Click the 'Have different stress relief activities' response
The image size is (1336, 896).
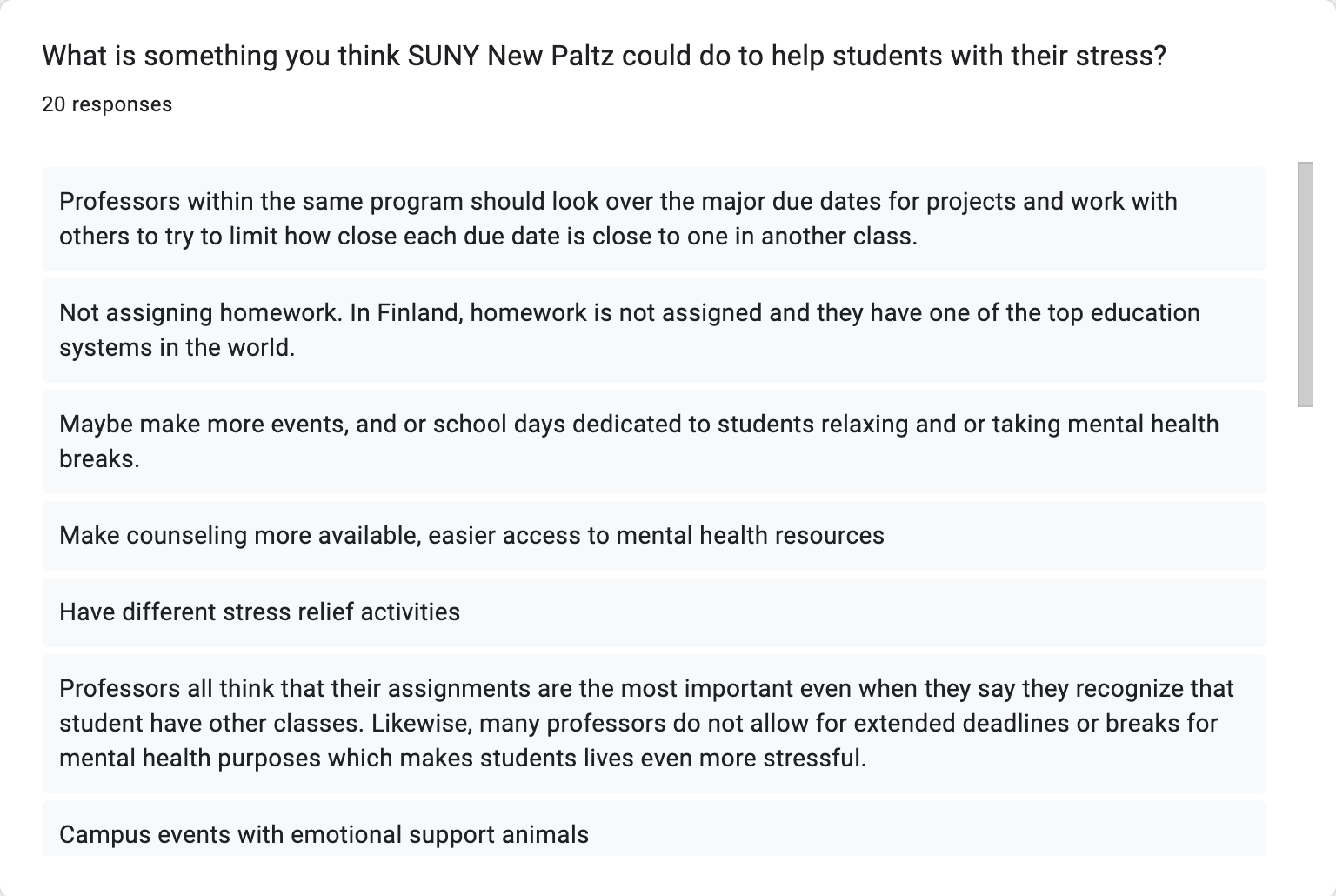pyautogui.click(x=653, y=612)
